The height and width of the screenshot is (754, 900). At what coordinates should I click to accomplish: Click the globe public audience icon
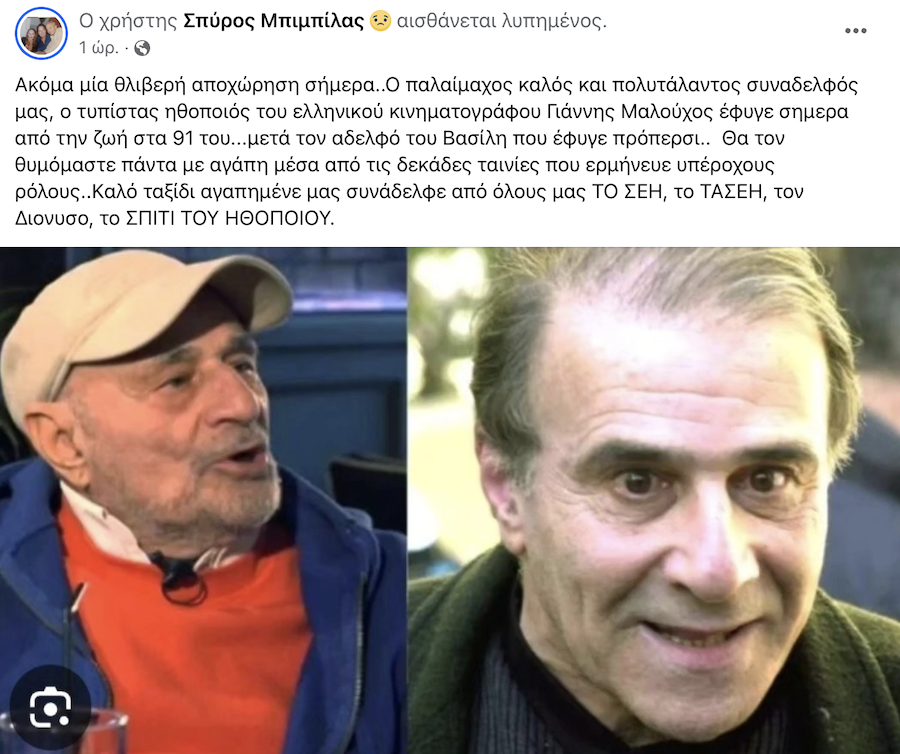coord(142,48)
